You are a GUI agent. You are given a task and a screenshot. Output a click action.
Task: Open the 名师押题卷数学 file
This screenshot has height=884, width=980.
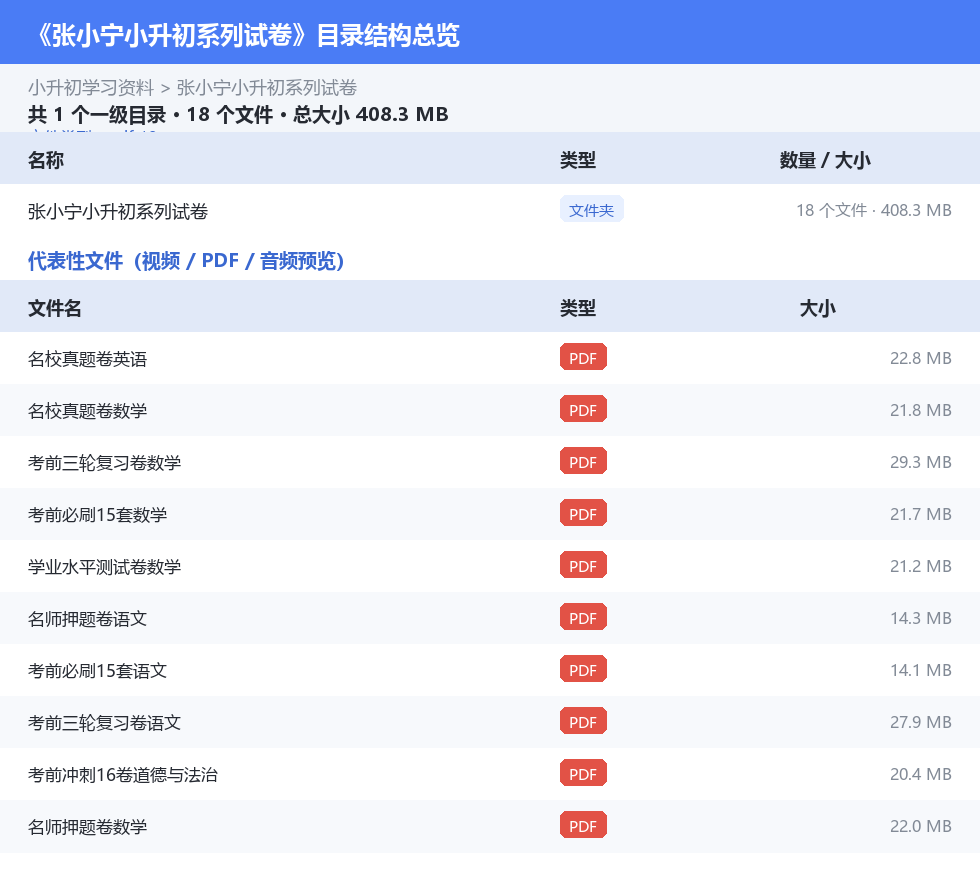click(88, 826)
